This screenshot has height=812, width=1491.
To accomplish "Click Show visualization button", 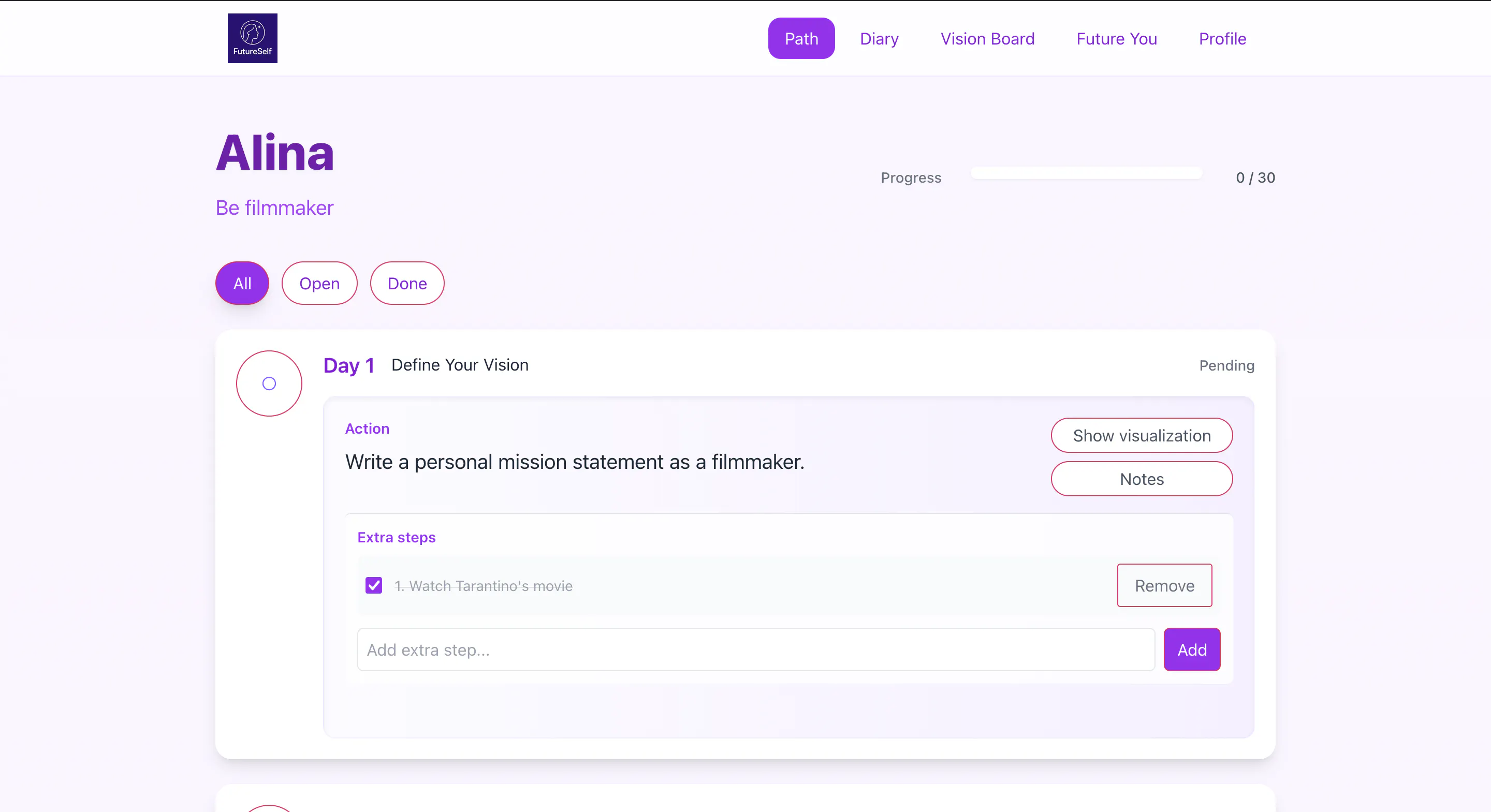I will tap(1142, 435).
